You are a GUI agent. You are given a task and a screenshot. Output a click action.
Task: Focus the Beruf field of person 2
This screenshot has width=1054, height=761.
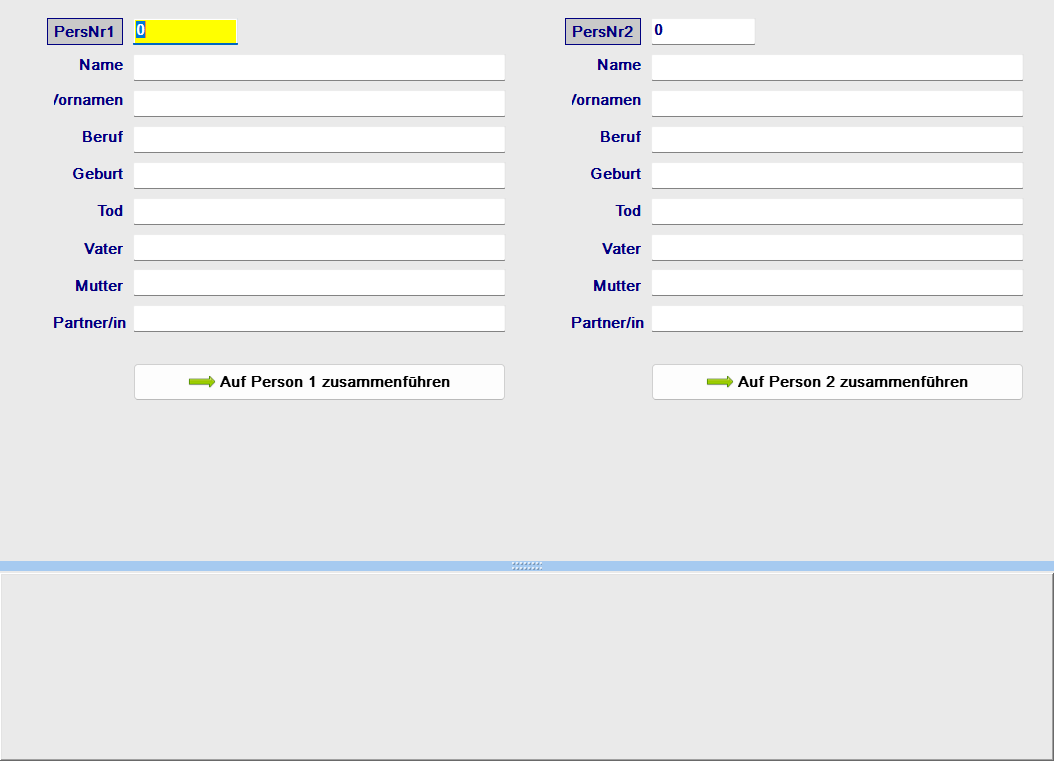(x=837, y=139)
